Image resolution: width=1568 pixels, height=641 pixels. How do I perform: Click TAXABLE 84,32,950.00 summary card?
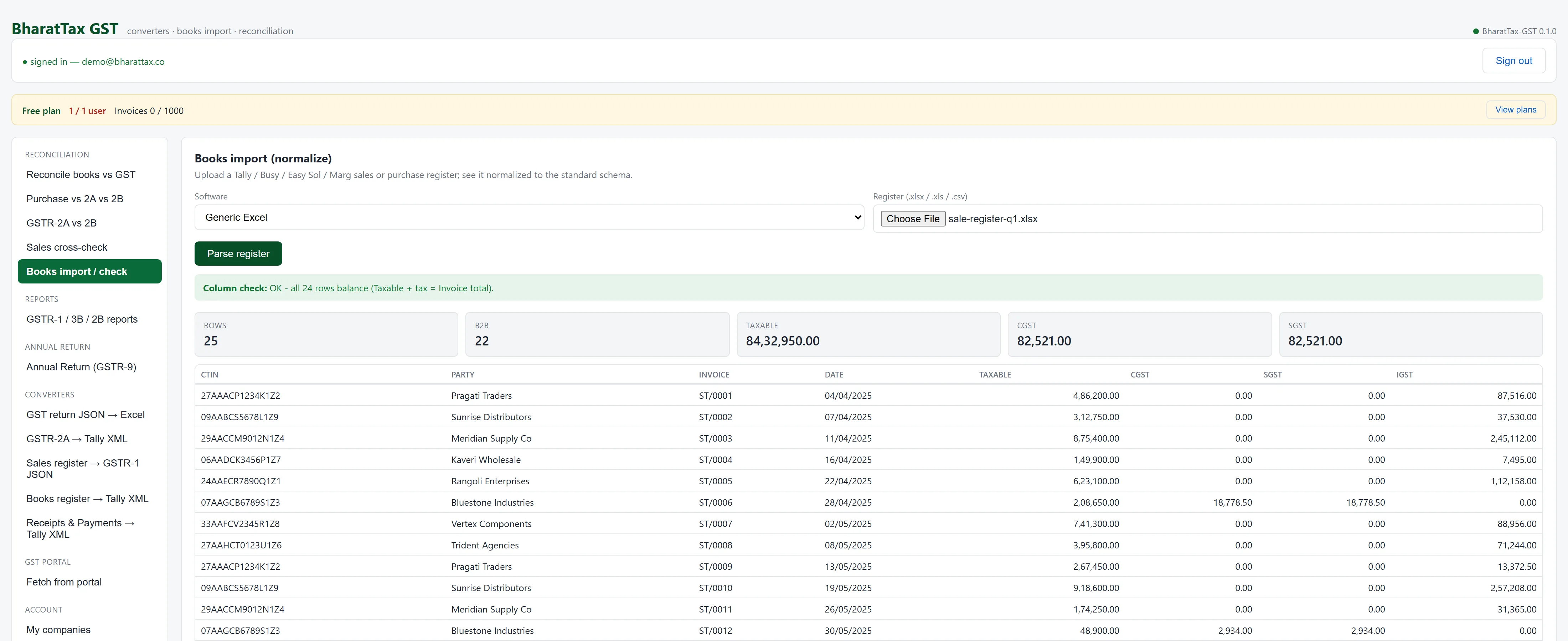point(868,334)
